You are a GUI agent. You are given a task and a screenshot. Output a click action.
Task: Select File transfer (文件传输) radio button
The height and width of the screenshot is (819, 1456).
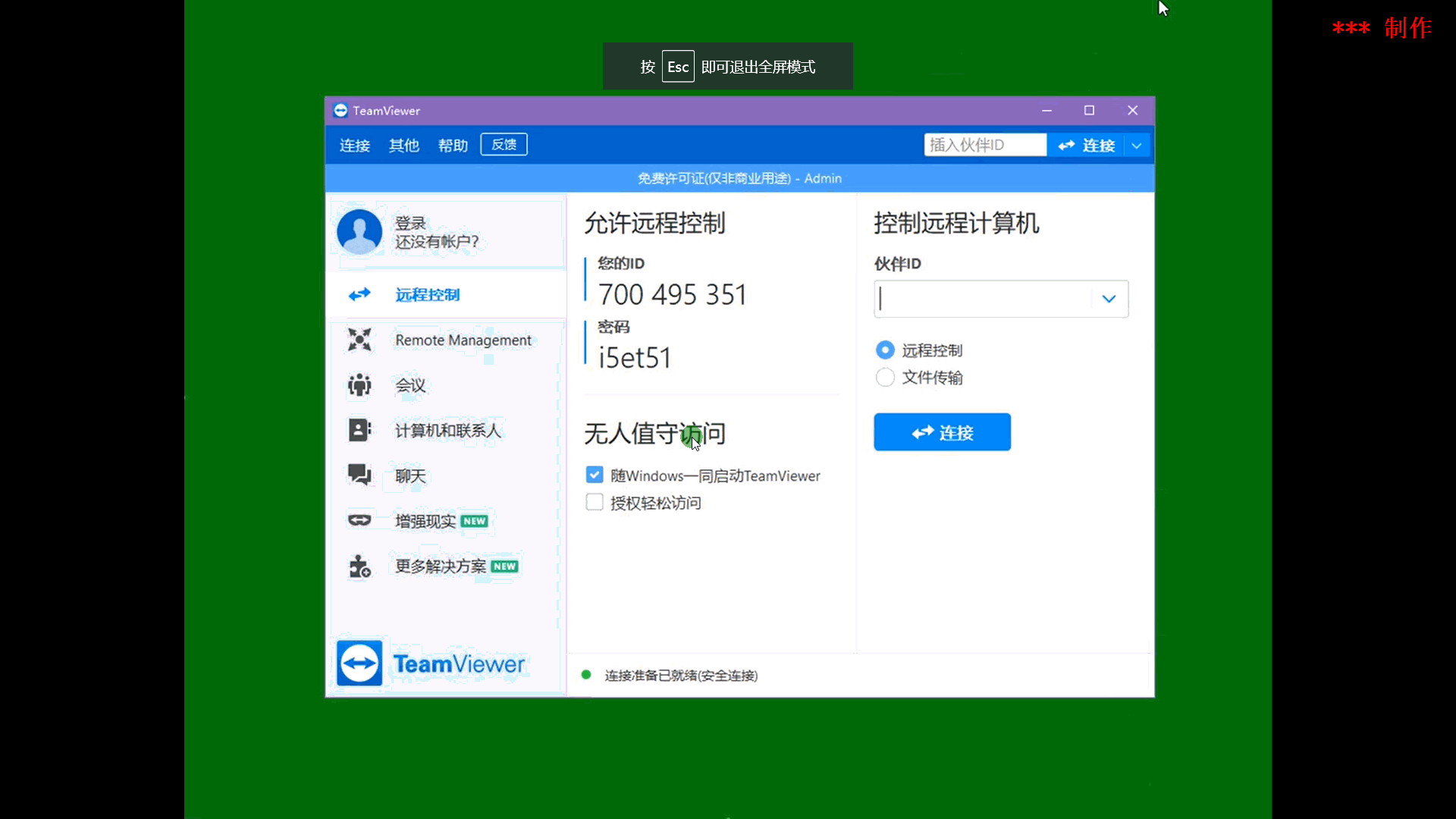coord(885,378)
